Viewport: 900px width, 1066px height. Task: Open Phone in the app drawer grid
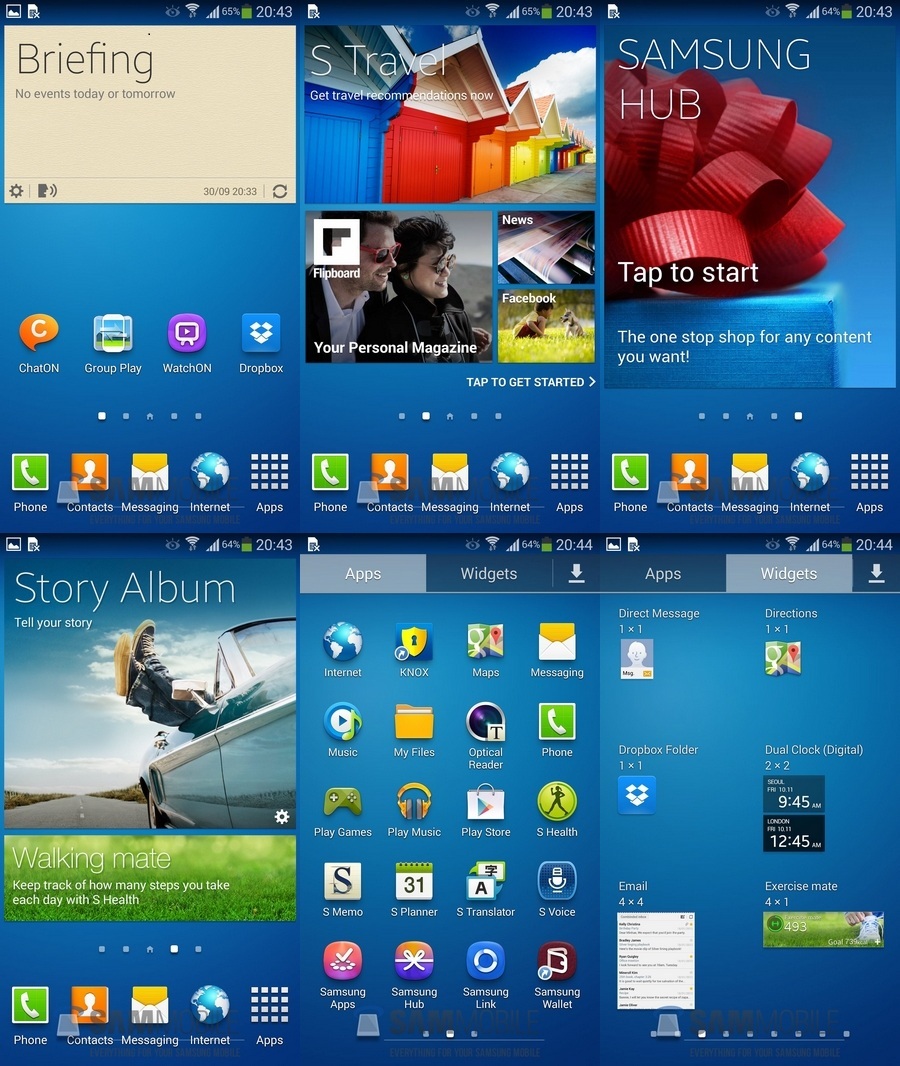pyautogui.click(x=557, y=722)
